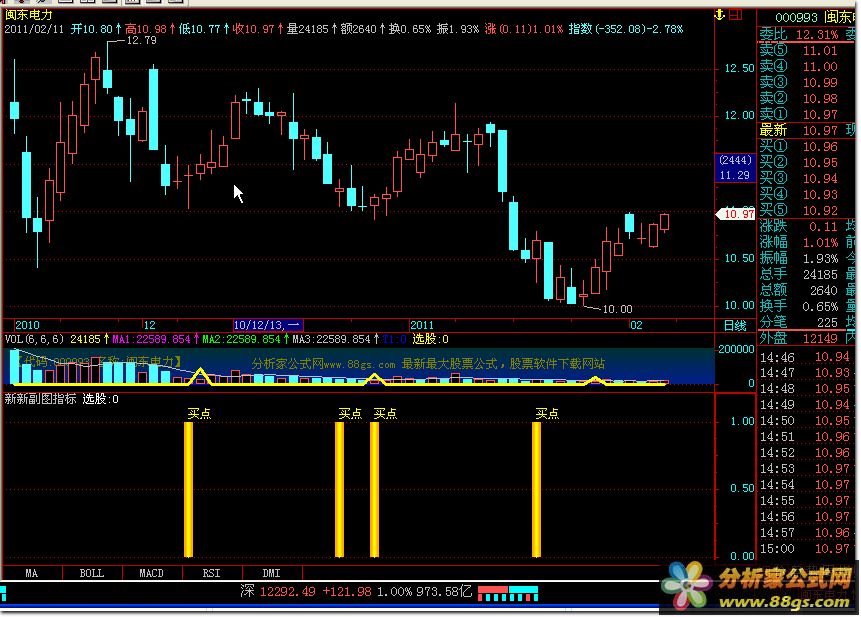Select the RSI indicator tab
861x617 pixels.
click(x=211, y=573)
